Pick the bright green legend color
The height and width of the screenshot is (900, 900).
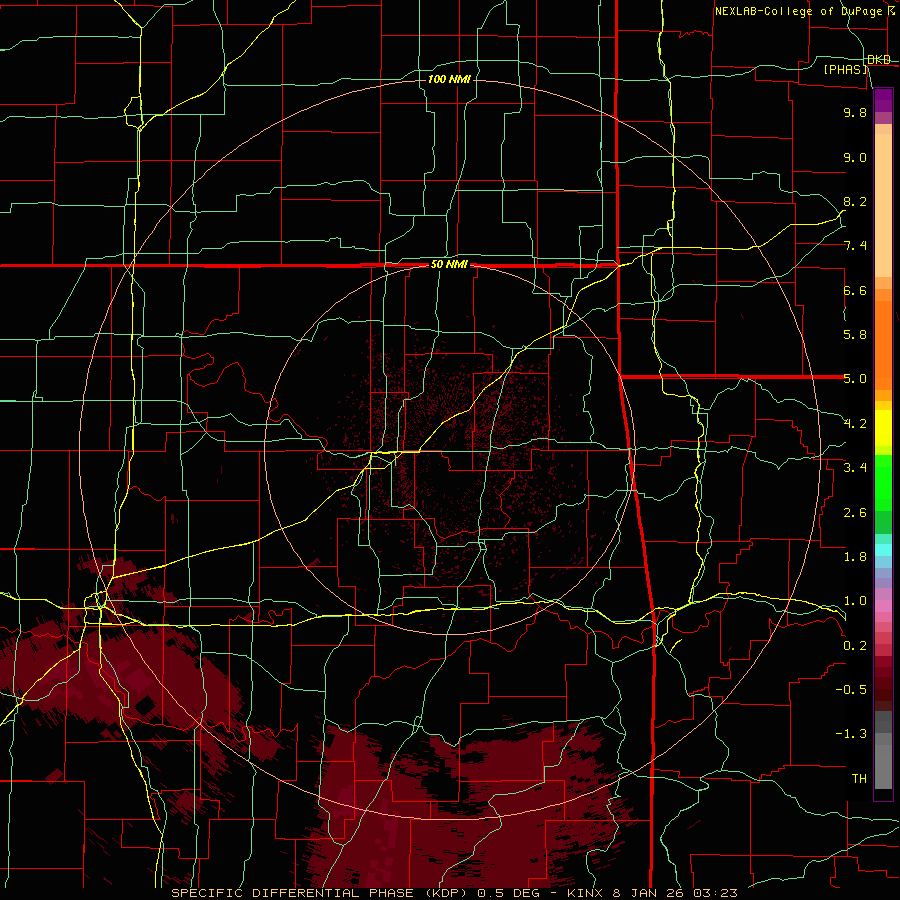pyautogui.click(x=883, y=483)
